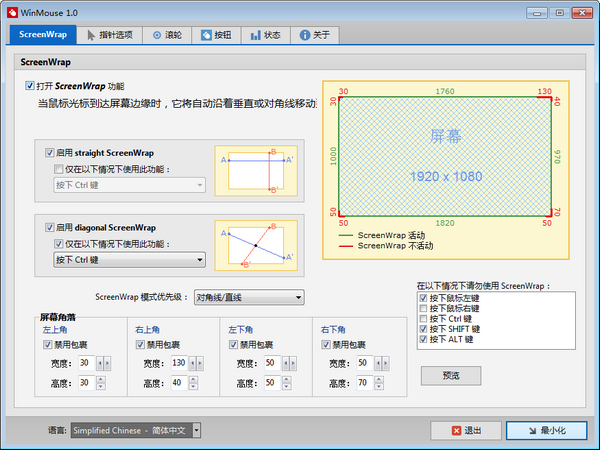Click the pointer options tab icon
Viewport: 600px width, 450px height.
pyautogui.click(x=92, y=34)
